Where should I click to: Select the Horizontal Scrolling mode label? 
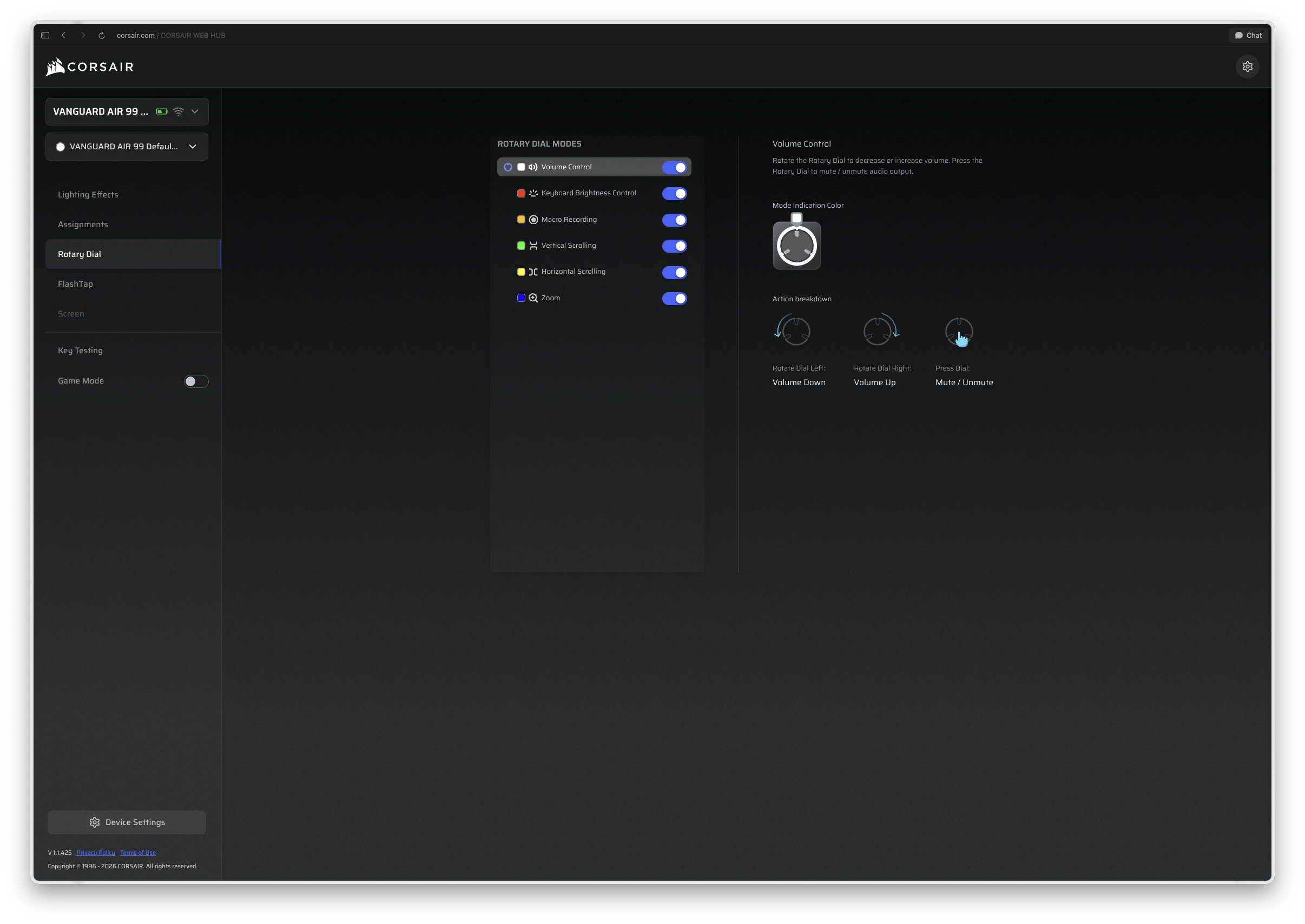(x=573, y=272)
